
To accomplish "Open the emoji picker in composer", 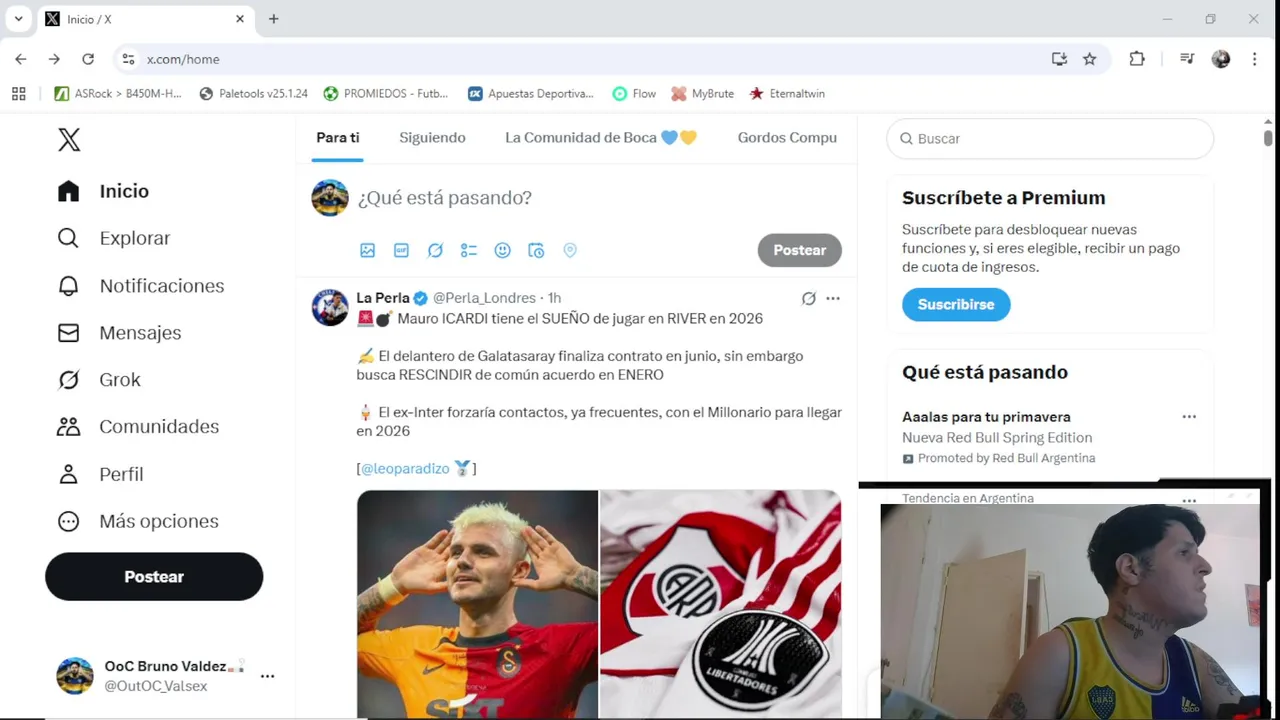I will point(503,250).
